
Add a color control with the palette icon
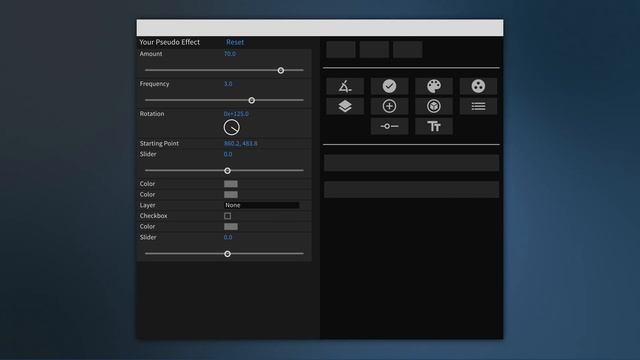pyautogui.click(x=434, y=86)
